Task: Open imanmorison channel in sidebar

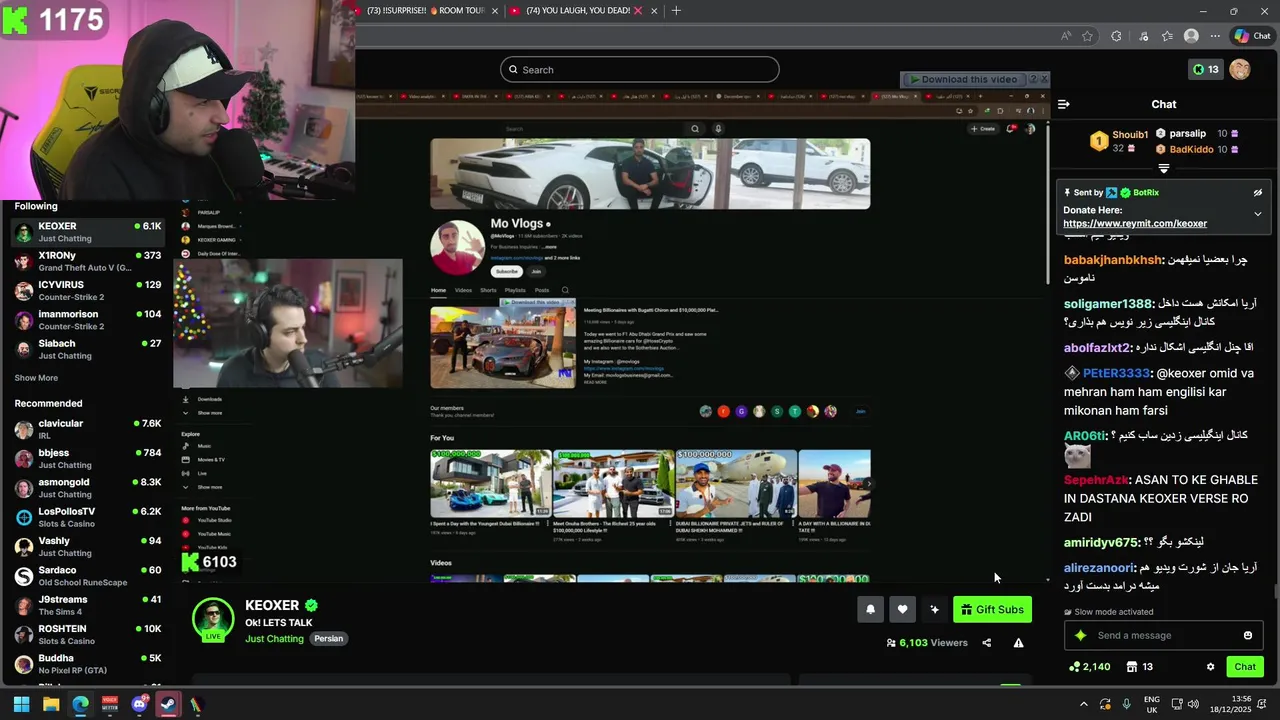Action: (88, 320)
